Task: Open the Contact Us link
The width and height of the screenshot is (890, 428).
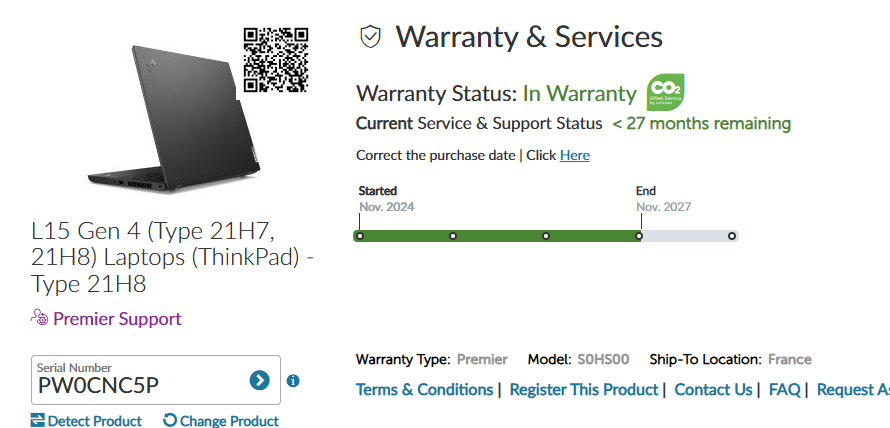Action: point(713,389)
